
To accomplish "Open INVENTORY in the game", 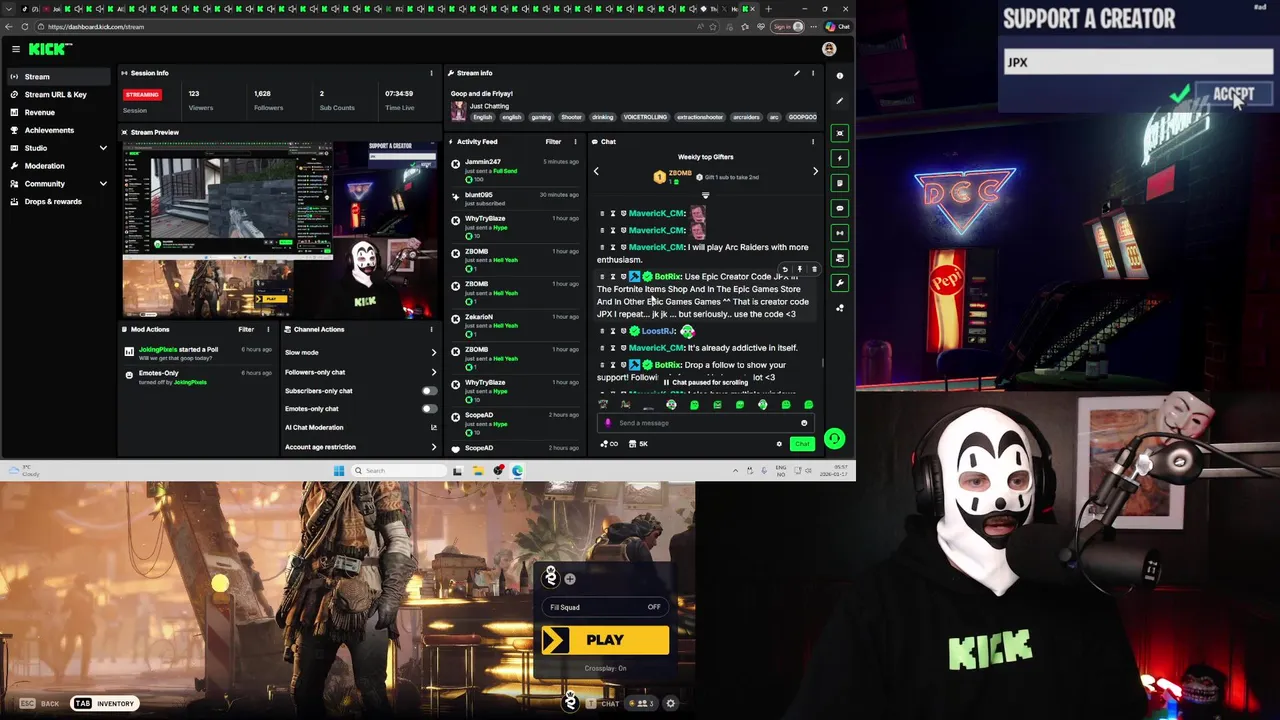I will coord(104,704).
